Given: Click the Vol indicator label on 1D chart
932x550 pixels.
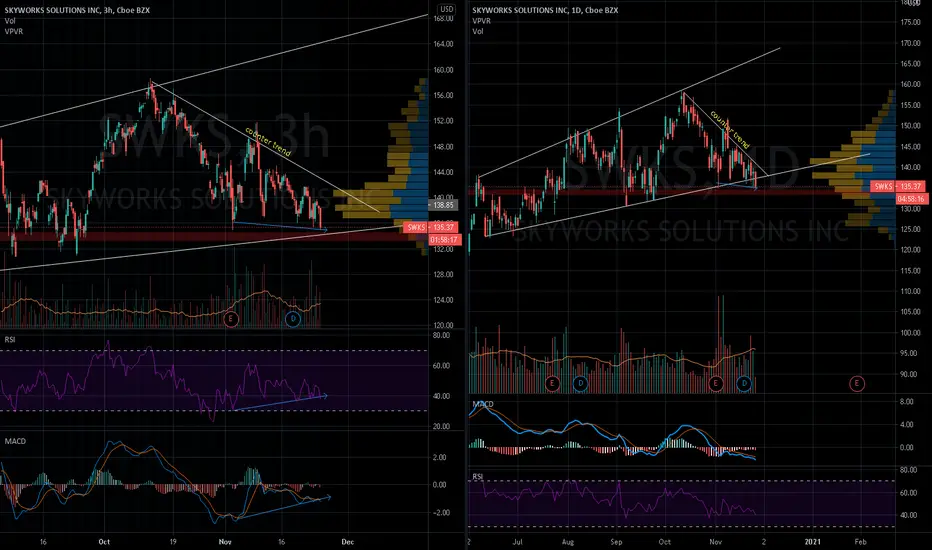Looking at the screenshot, I should tap(478, 31).
